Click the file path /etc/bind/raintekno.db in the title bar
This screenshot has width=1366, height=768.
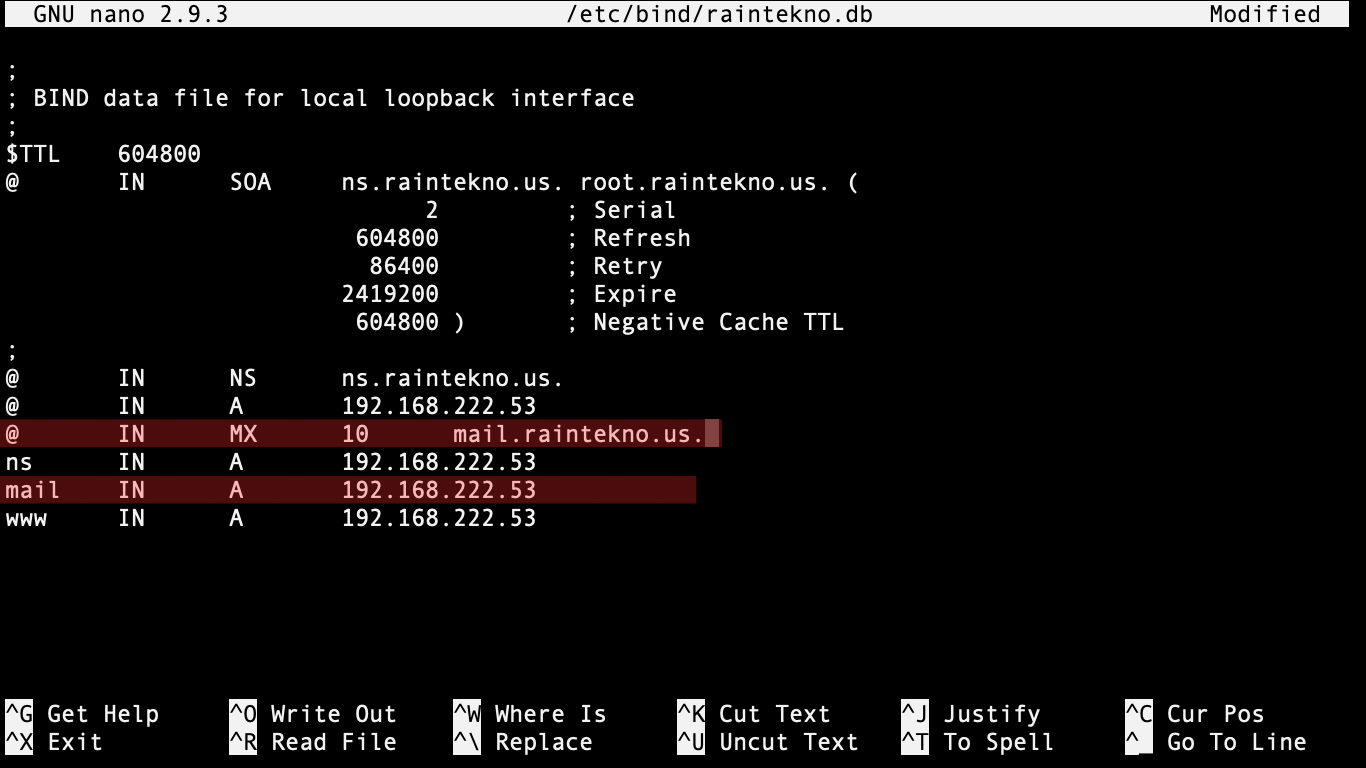pos(718,14)
